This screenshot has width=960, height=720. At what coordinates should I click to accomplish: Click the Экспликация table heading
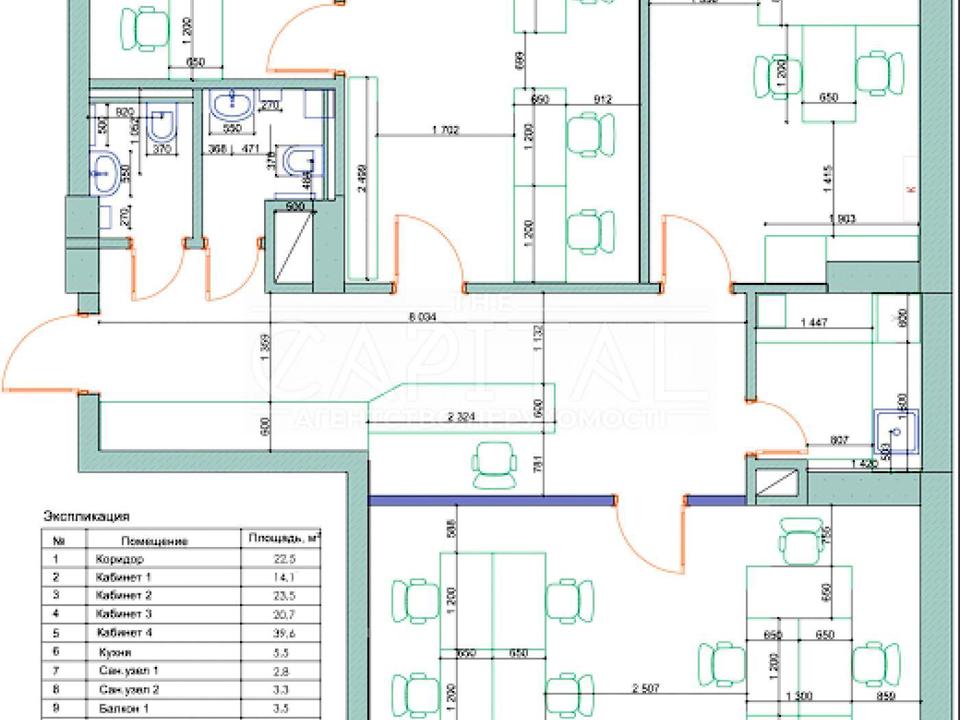(x=86, y=517)
